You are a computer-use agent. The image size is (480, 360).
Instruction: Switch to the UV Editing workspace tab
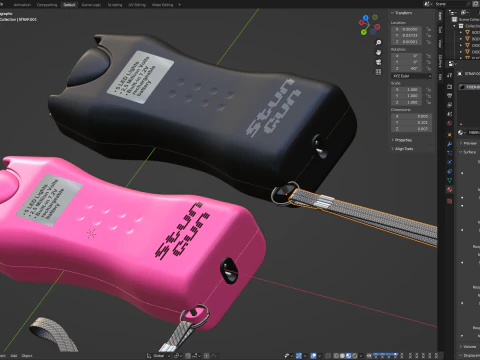pyautogui.click(x=137, y=5)
